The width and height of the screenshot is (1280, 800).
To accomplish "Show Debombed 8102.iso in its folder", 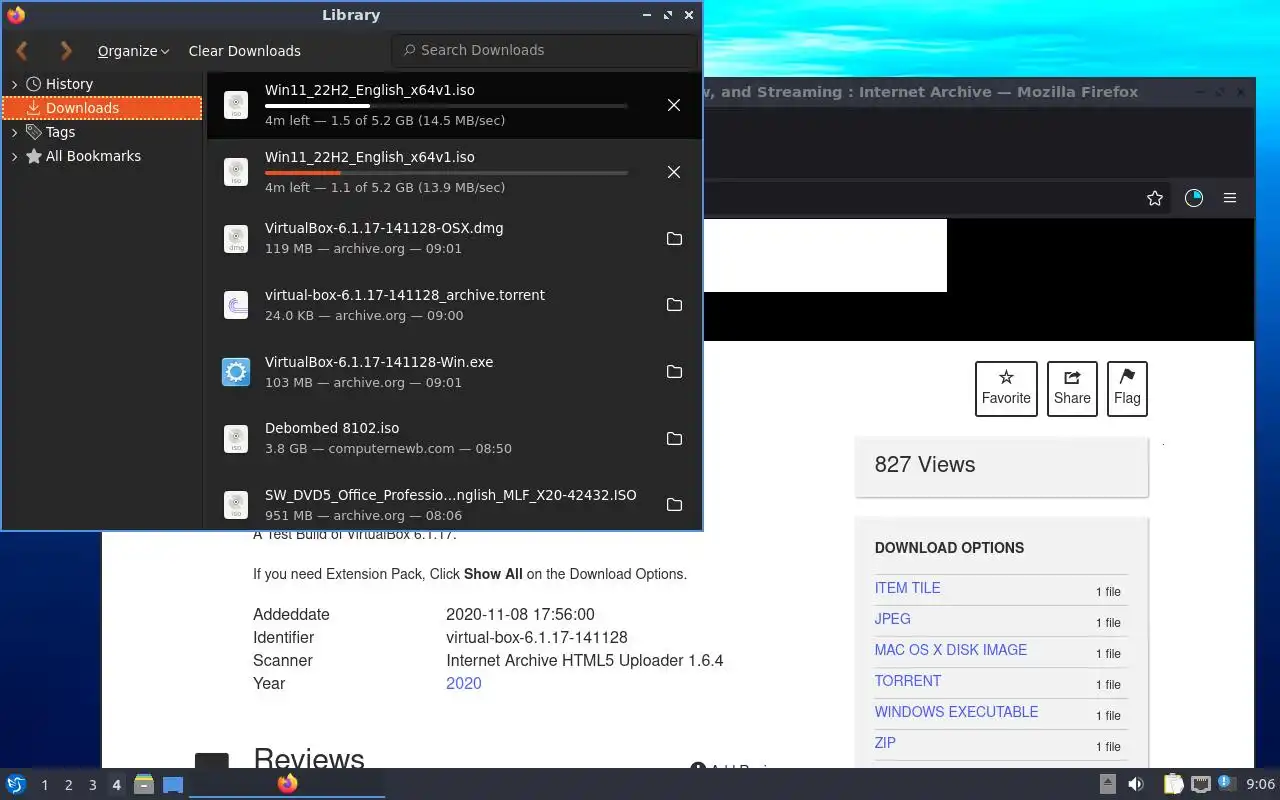I will coord(674,438).
